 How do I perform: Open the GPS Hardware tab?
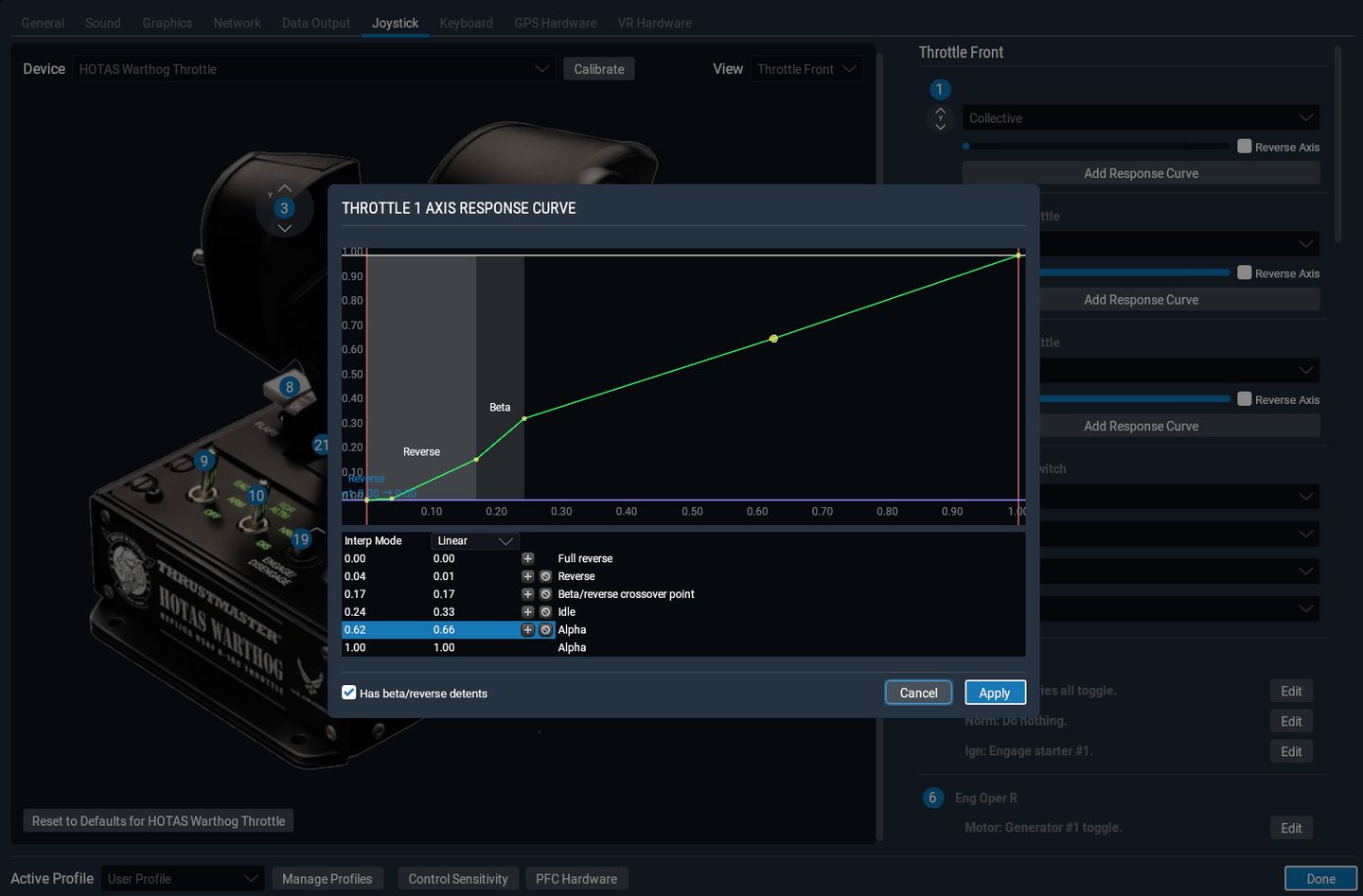tap(556, 23)
